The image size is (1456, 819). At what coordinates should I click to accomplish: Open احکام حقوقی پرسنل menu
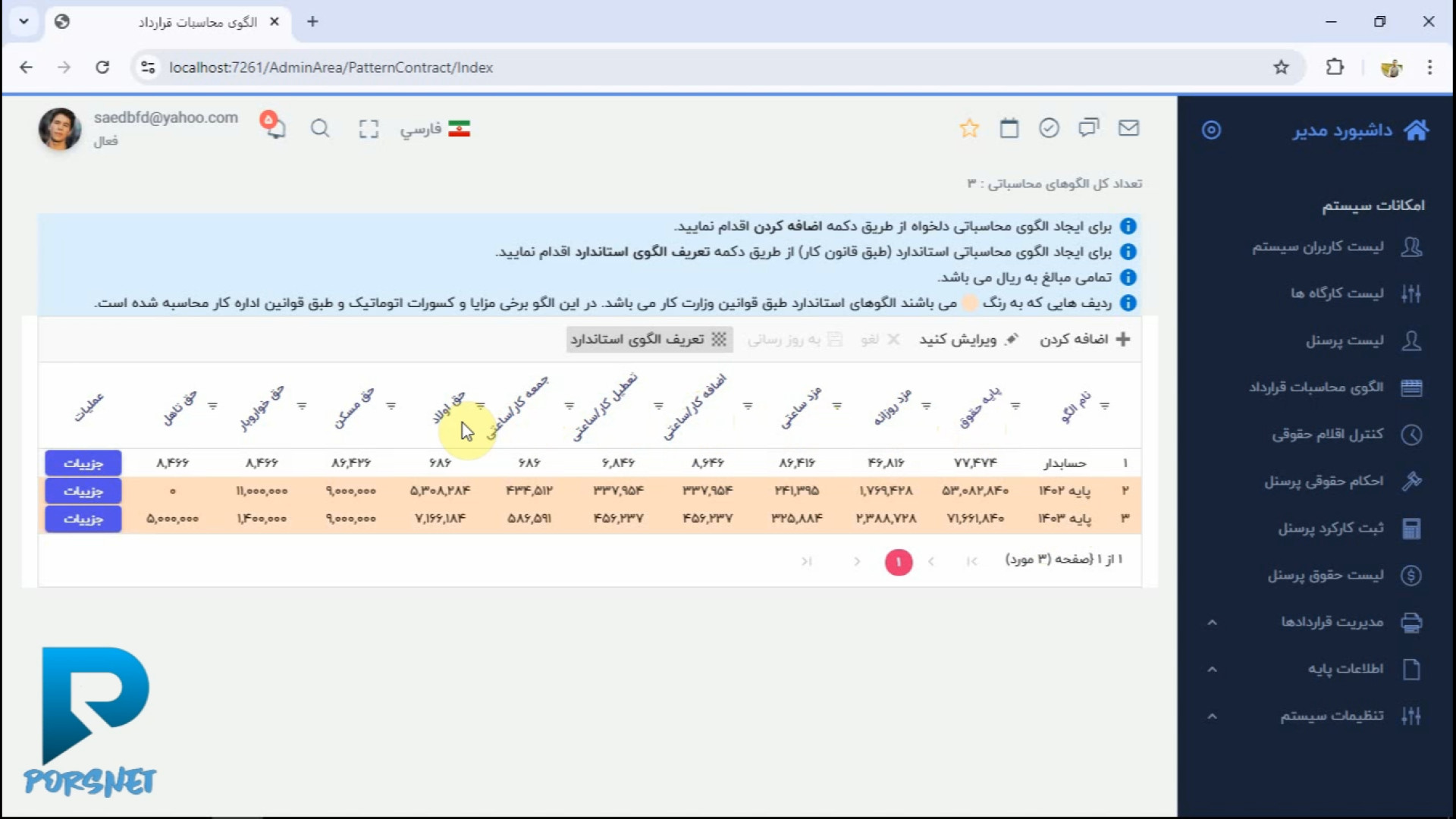(x=1342, y=482)
